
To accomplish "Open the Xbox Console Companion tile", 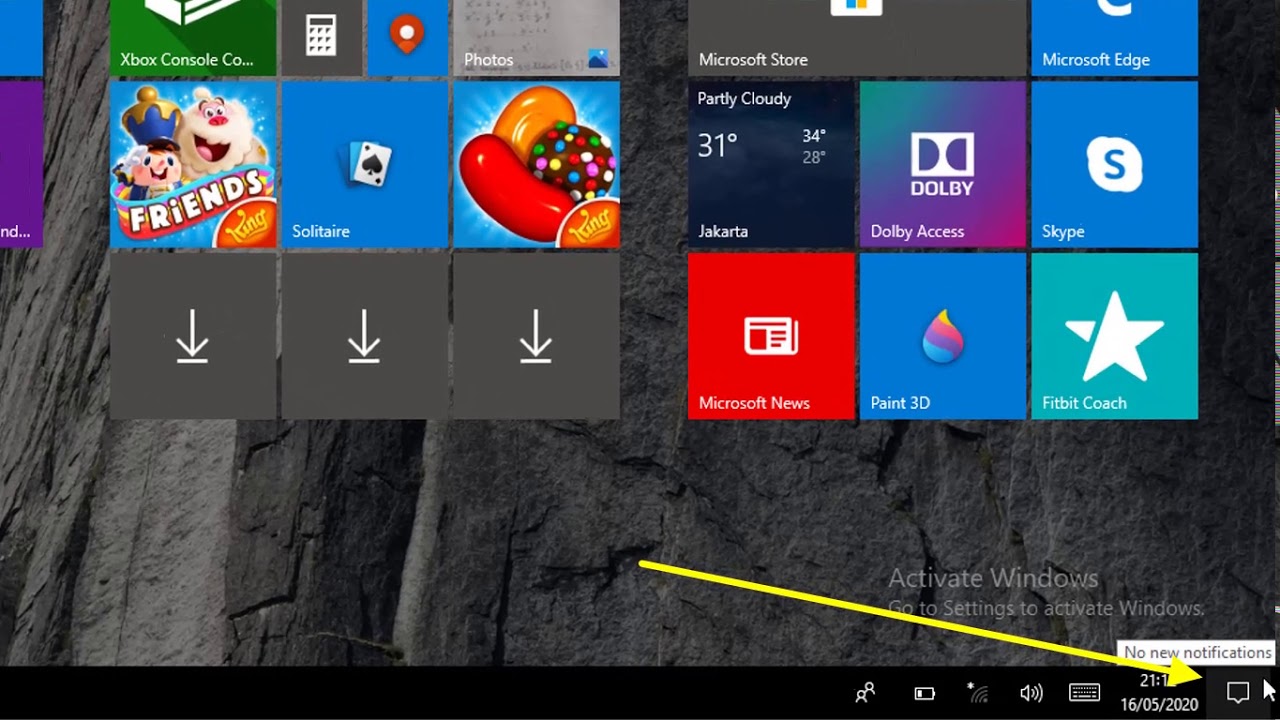I will click(192, 38).
